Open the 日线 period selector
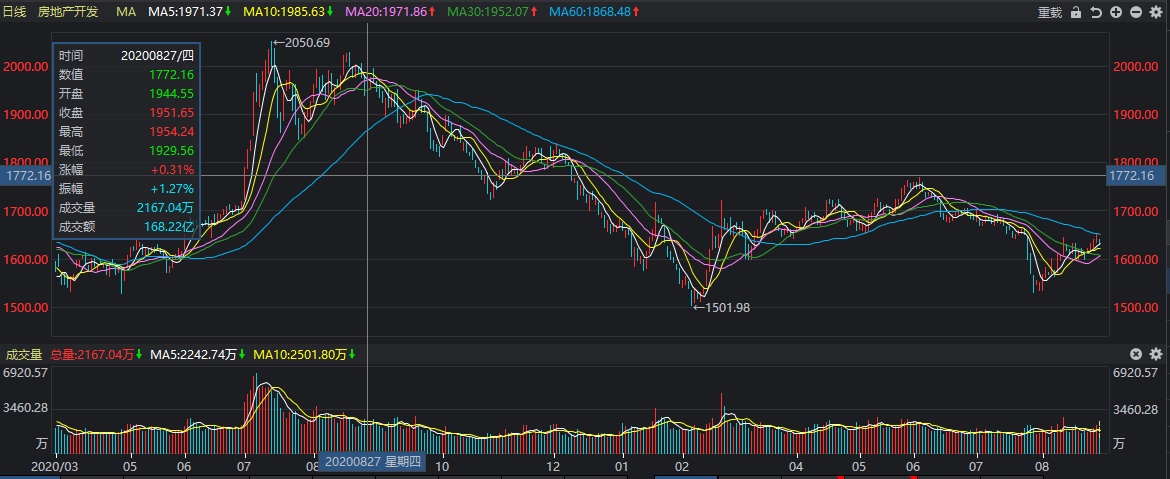The height and width of the screenshot is (479, 1170). click(14, 12)
